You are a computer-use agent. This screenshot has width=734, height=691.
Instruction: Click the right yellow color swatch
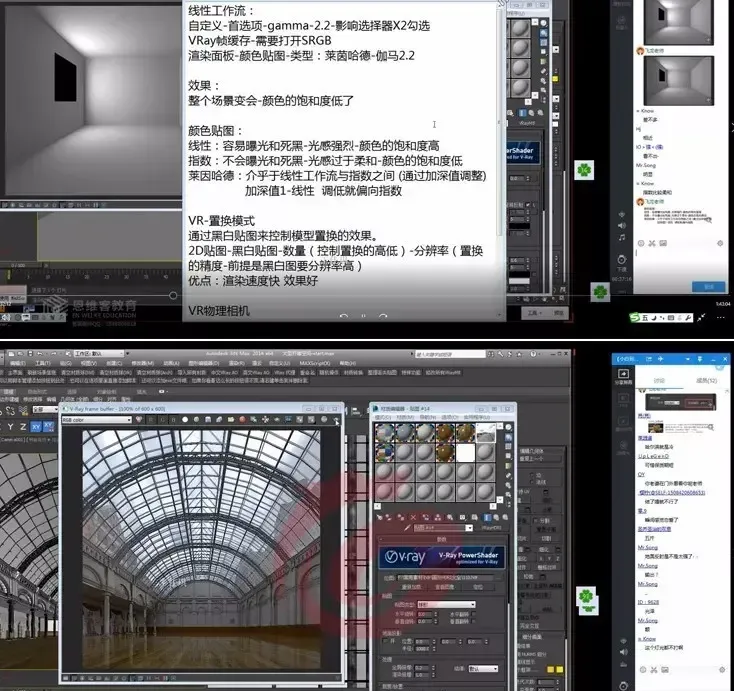coord(560,670)
